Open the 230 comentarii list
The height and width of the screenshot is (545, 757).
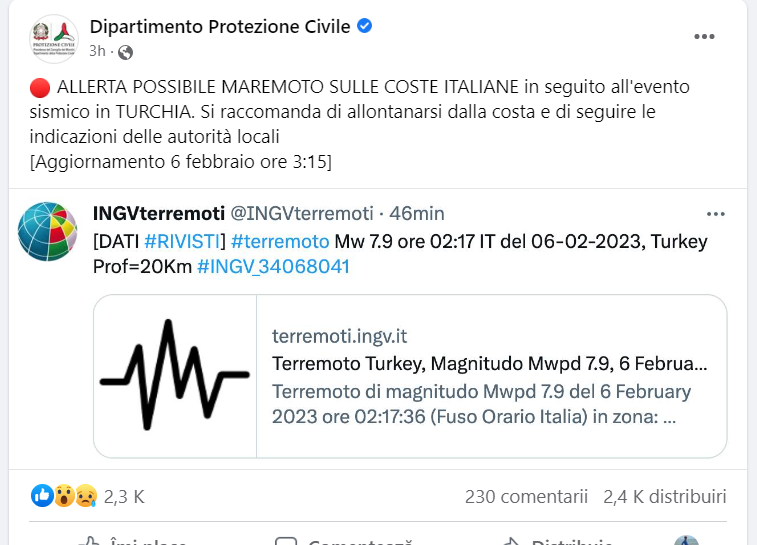[526, 497]
